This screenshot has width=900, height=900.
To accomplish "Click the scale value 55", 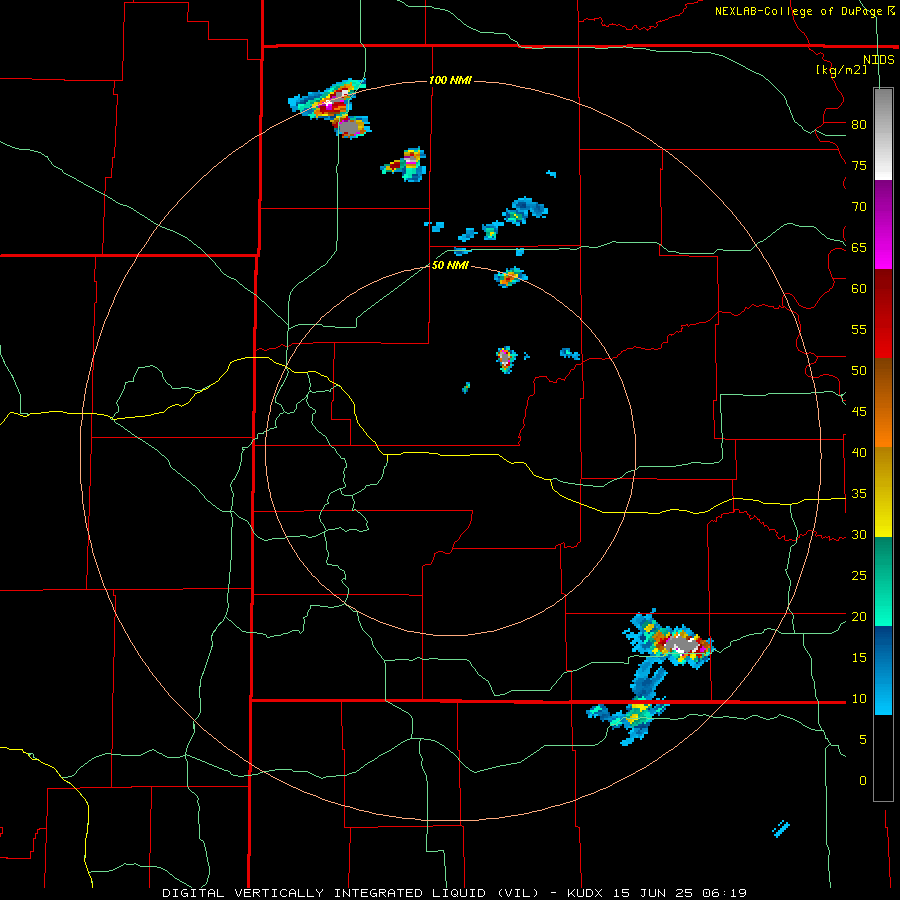I will [x=859, y=329].
